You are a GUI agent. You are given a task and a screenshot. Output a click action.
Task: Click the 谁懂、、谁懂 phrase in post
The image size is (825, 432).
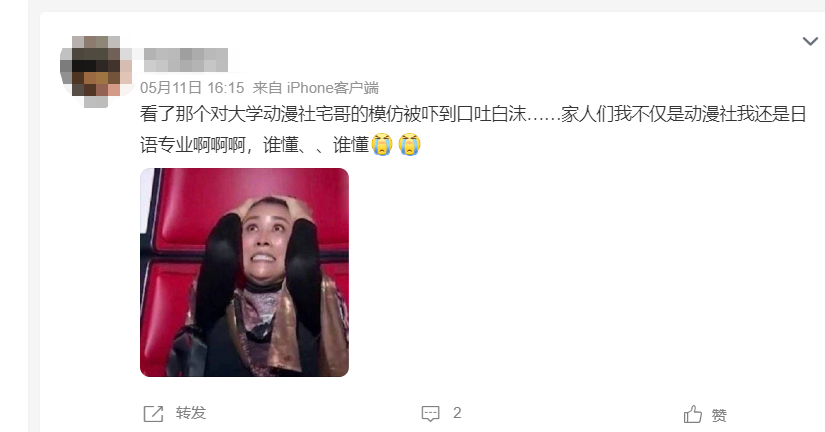(316, 145)
